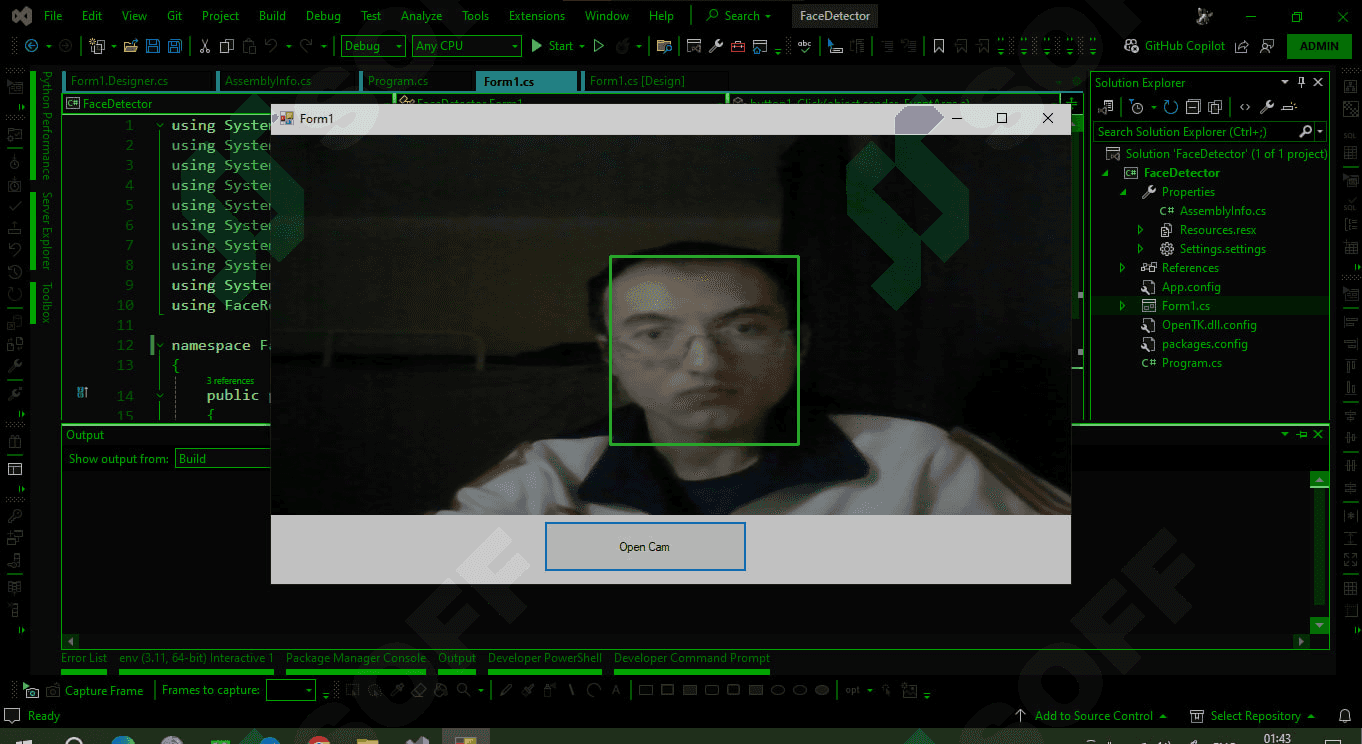Click the Share icon beside GitHub Copilot
The image size is (1362, 744).
click(1242, 46)
